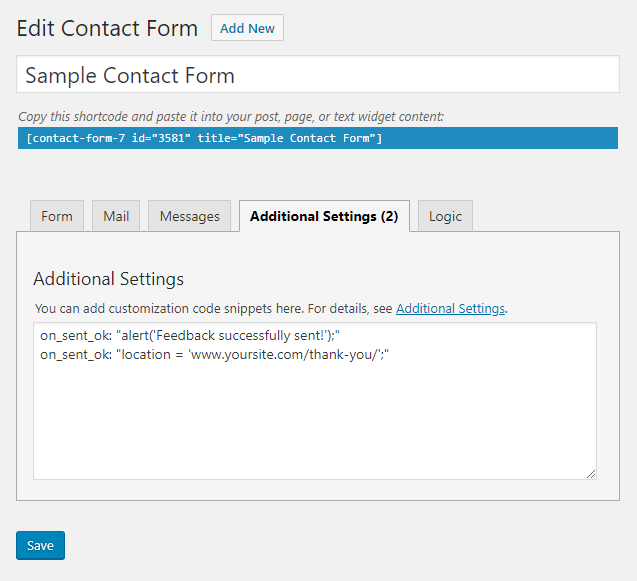Screen dimensions: 637x581
Task: Click the Additional Settings panel heading
Action: 109,279
